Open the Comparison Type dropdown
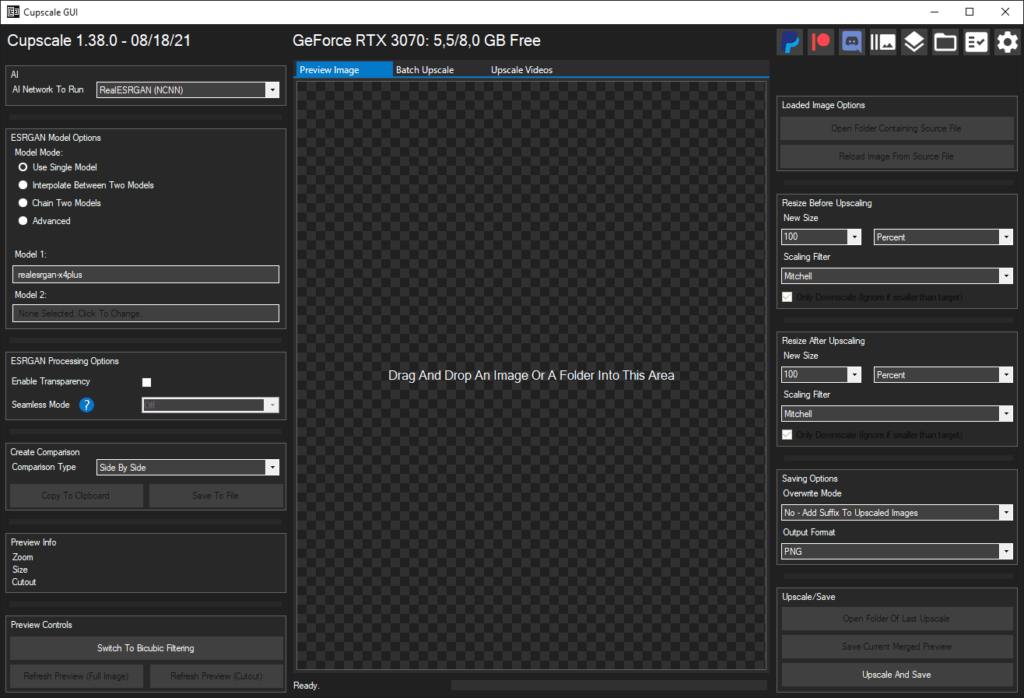 [187, 468]
